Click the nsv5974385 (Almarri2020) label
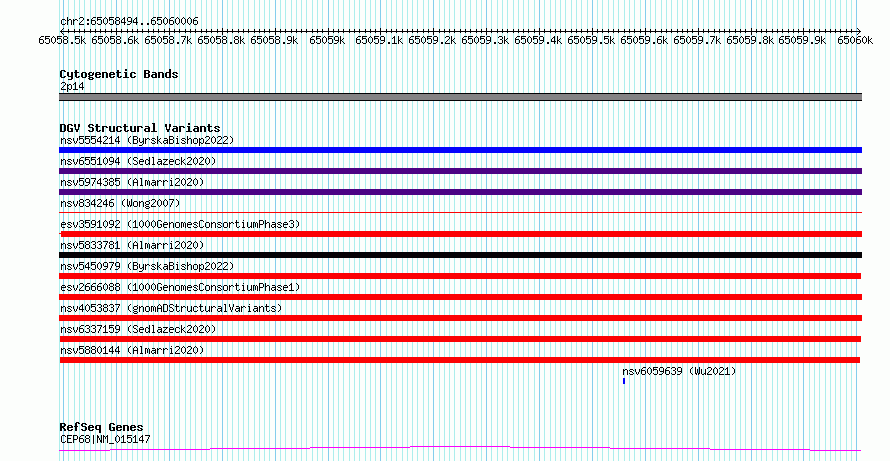 tap(132, 182)
